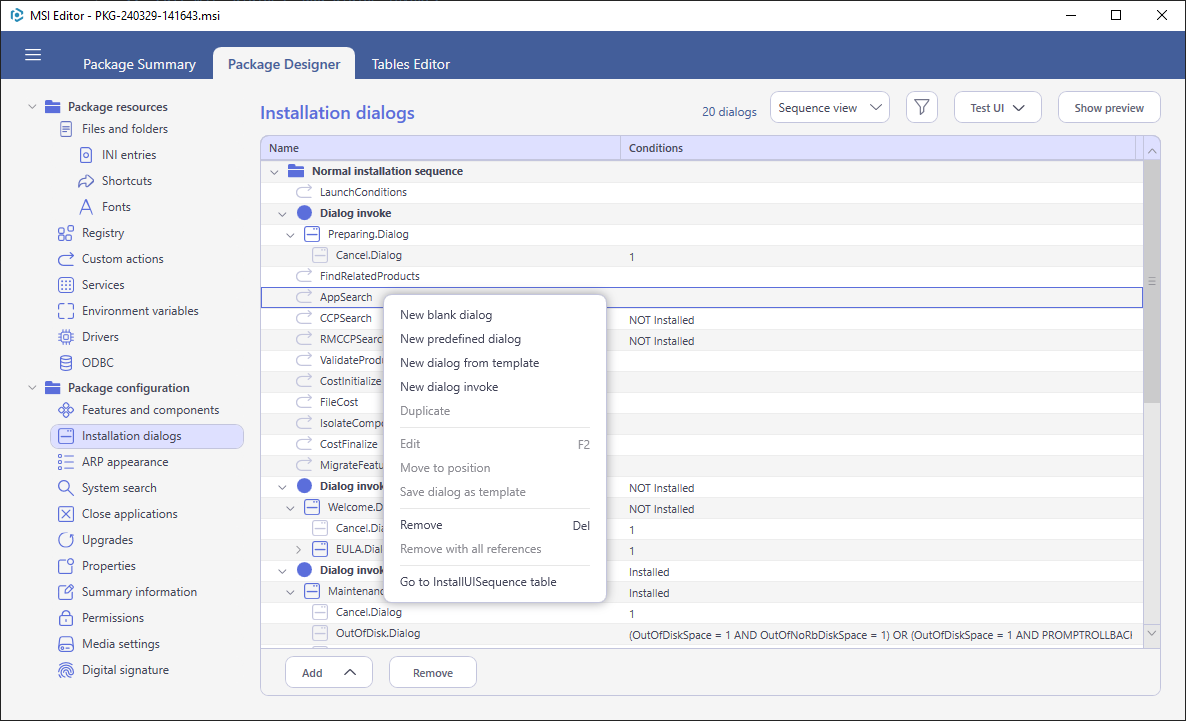Click the Digital signature fingerprint icon
Screen dimensions: 1186x721
tap(66, 670)
